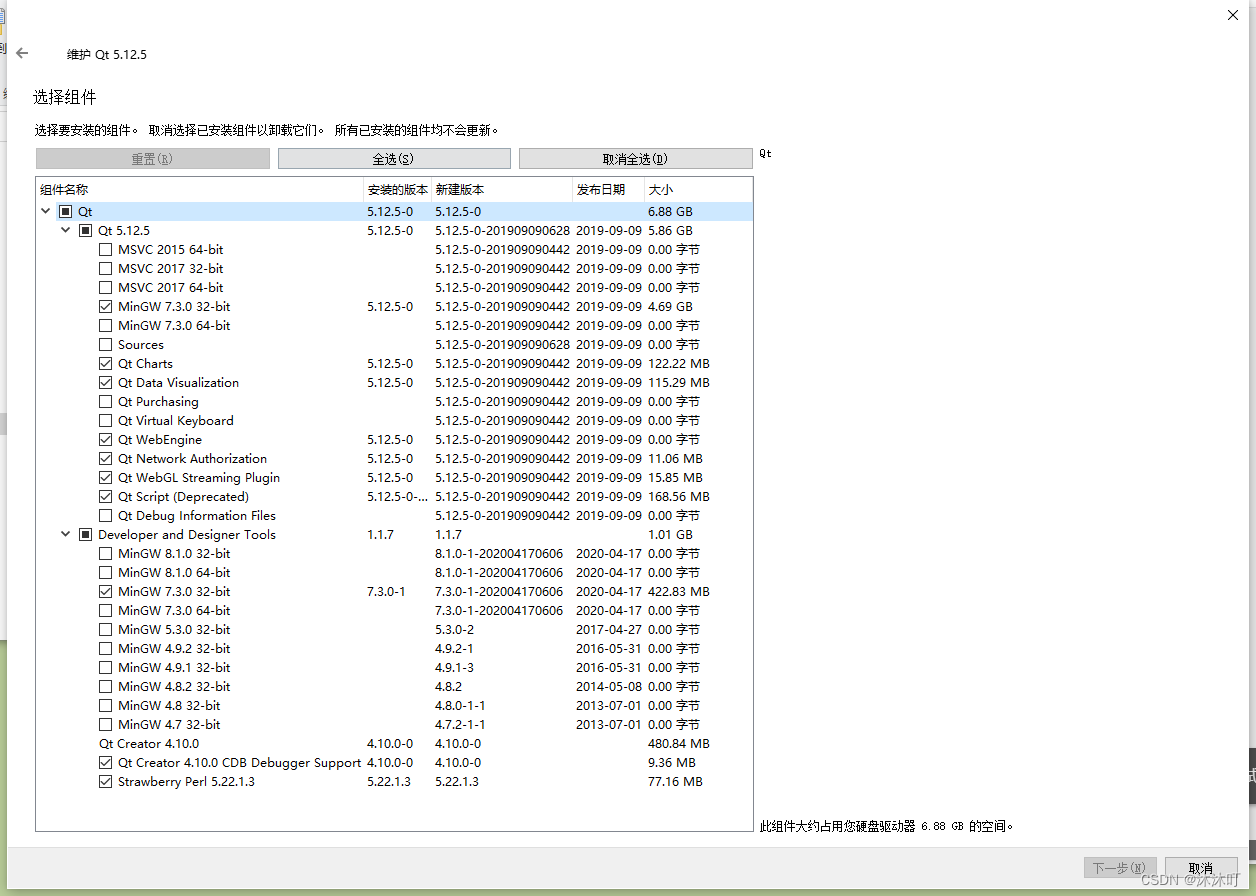The height and width of the screenshot is (896, 1256).
Task: Click the 4.8.0-1-1 version text
Action: (x=460, y=706)
